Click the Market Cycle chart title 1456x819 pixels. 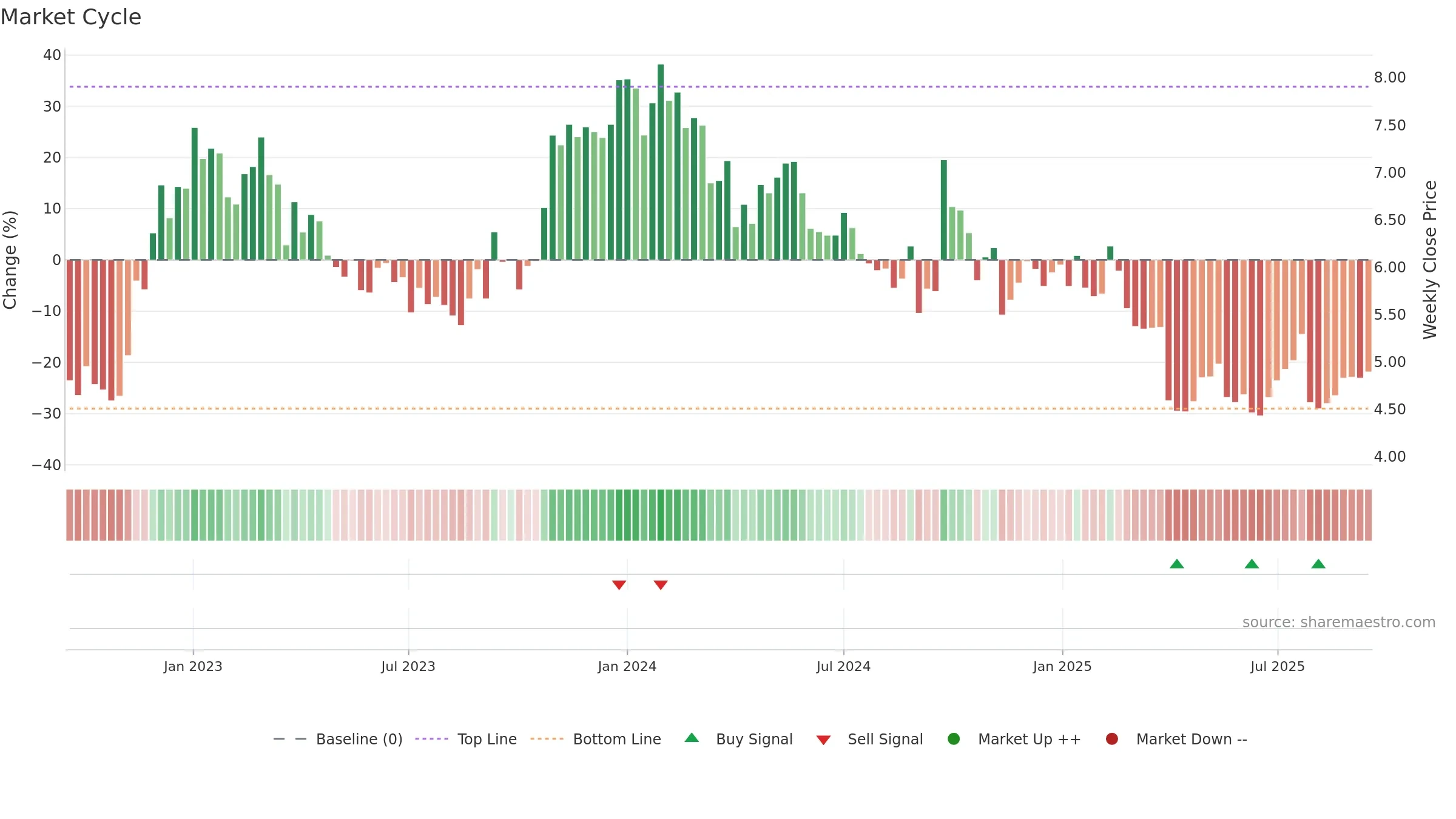point(71,17)
